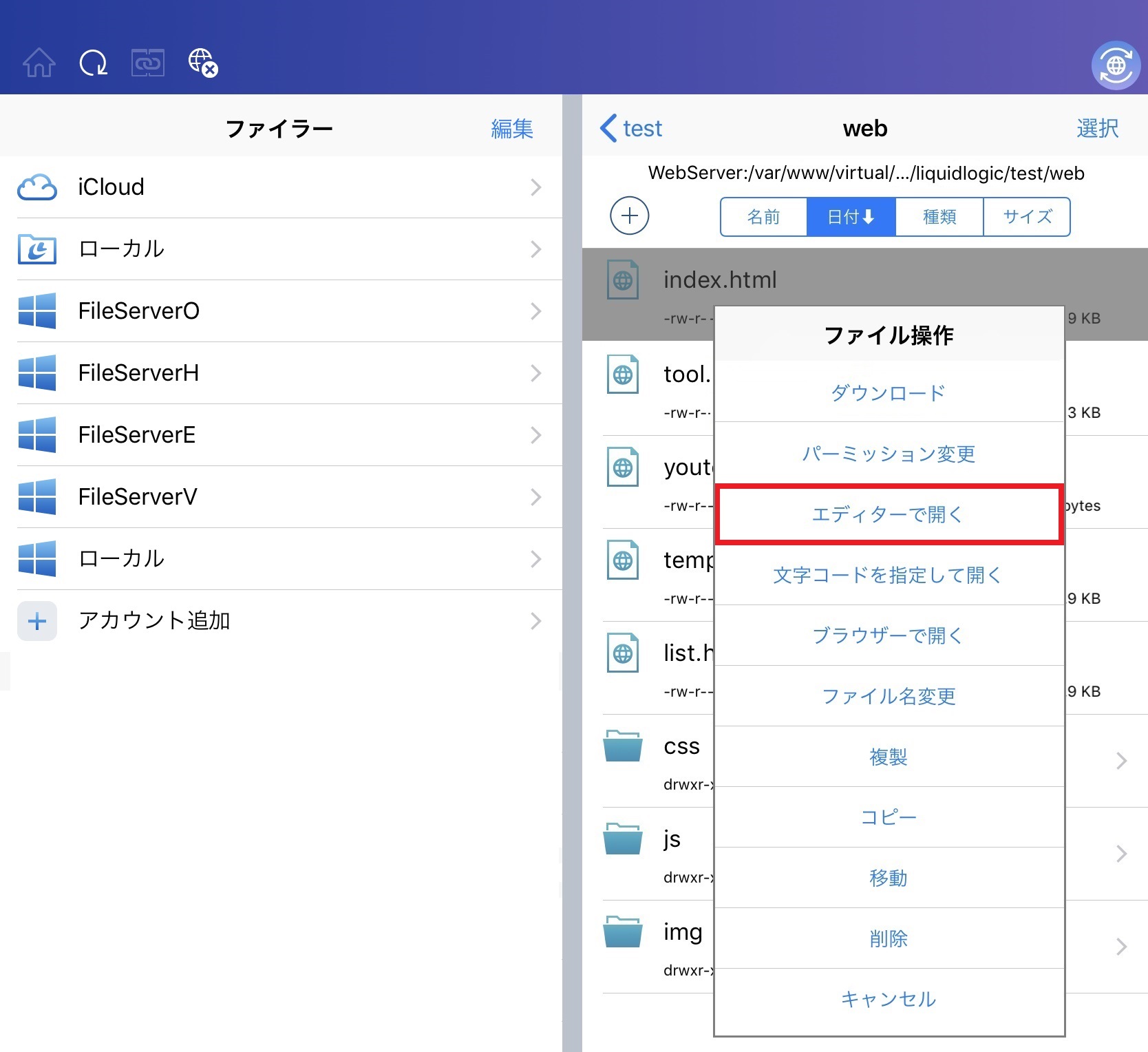Open FileServerH using its chevron
The image size is (1148, 1052).
click(535, 373)
